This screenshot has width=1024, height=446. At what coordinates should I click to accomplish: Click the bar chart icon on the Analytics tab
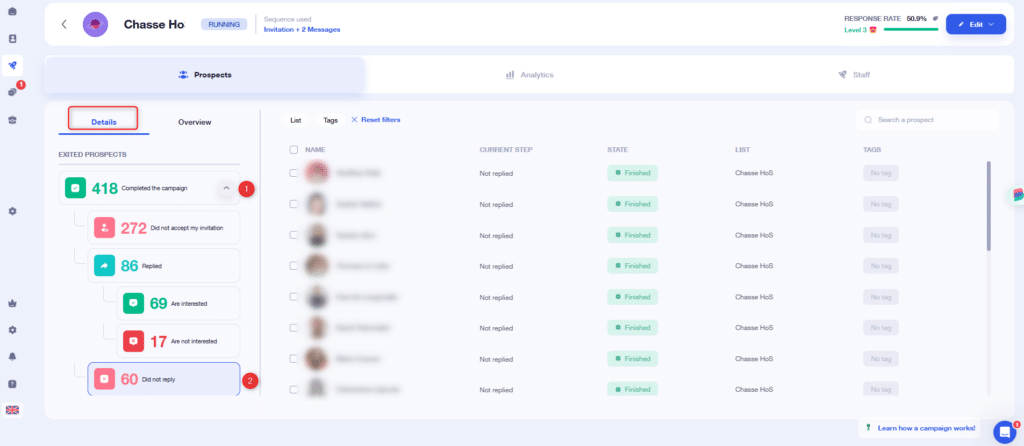coord(510,75)
